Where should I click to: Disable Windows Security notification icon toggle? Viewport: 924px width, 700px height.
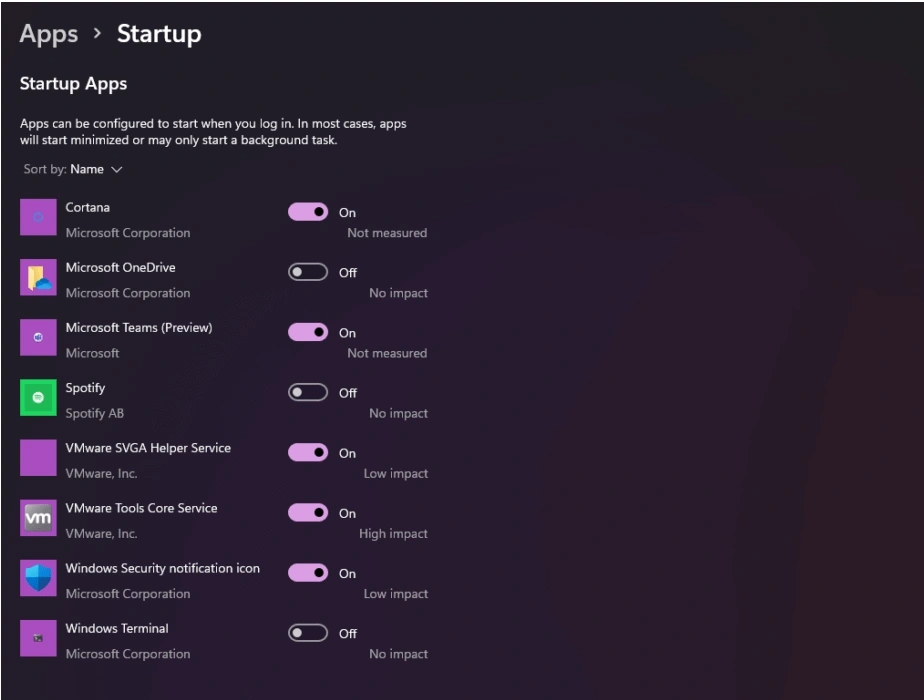pyautogui.click(x=308, y=573)
